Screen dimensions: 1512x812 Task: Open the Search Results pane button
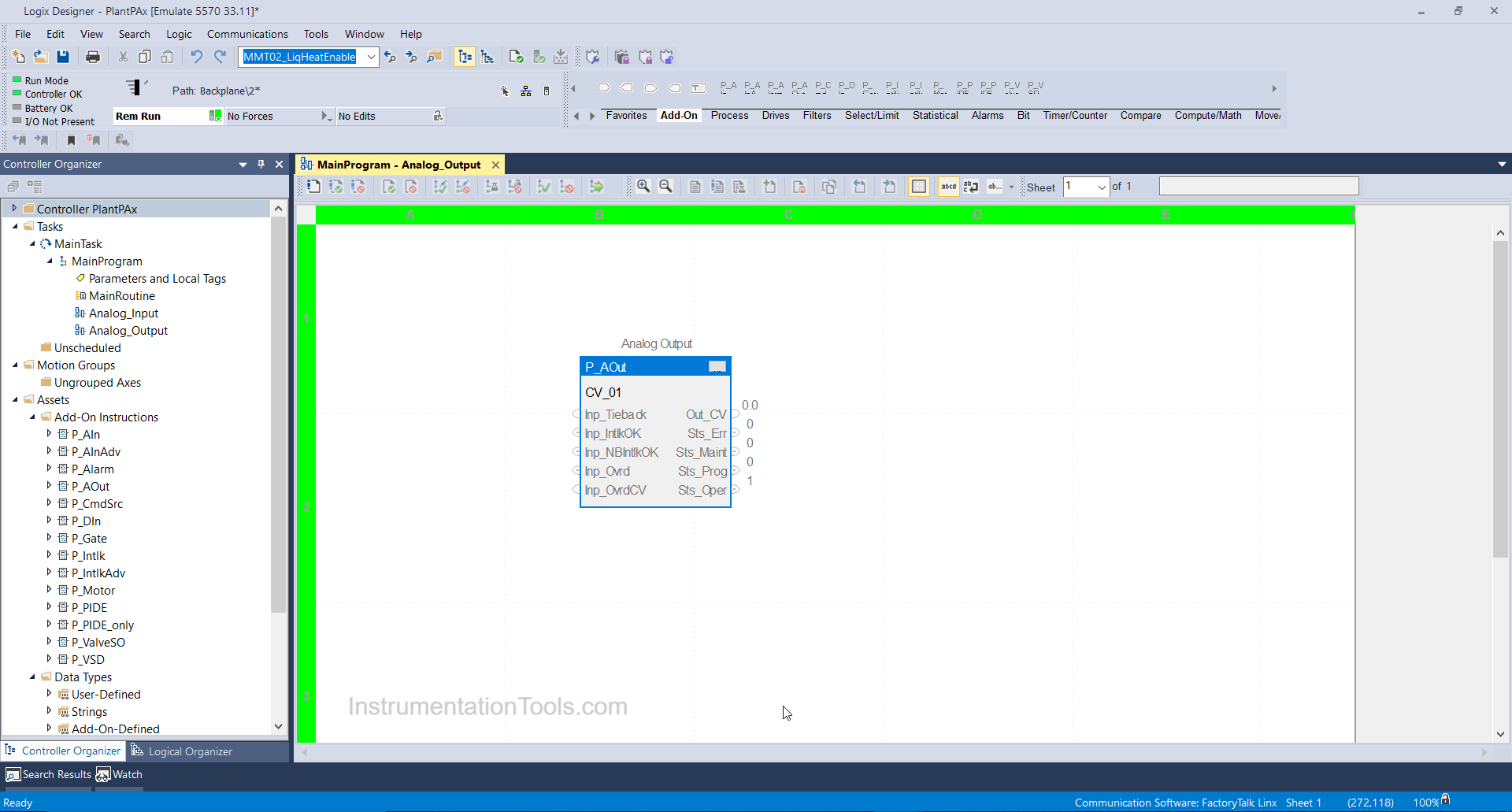pos(49,774)
